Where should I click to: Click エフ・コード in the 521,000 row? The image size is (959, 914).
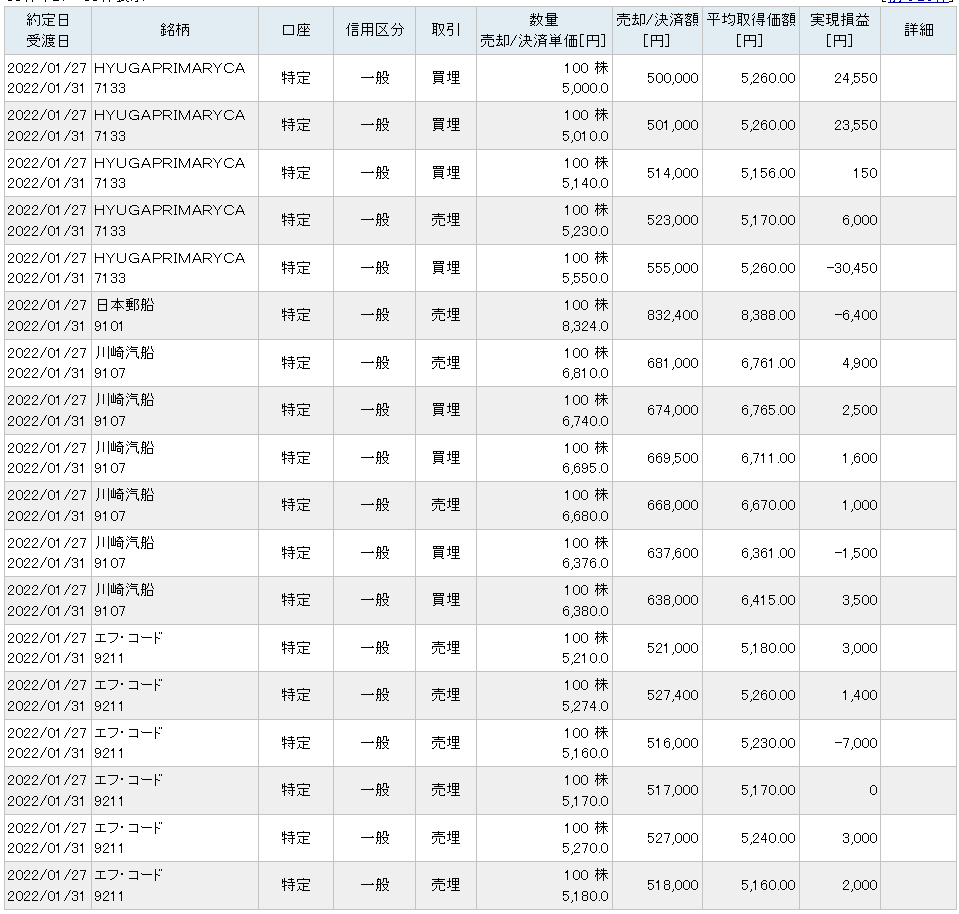coord(128,637)
